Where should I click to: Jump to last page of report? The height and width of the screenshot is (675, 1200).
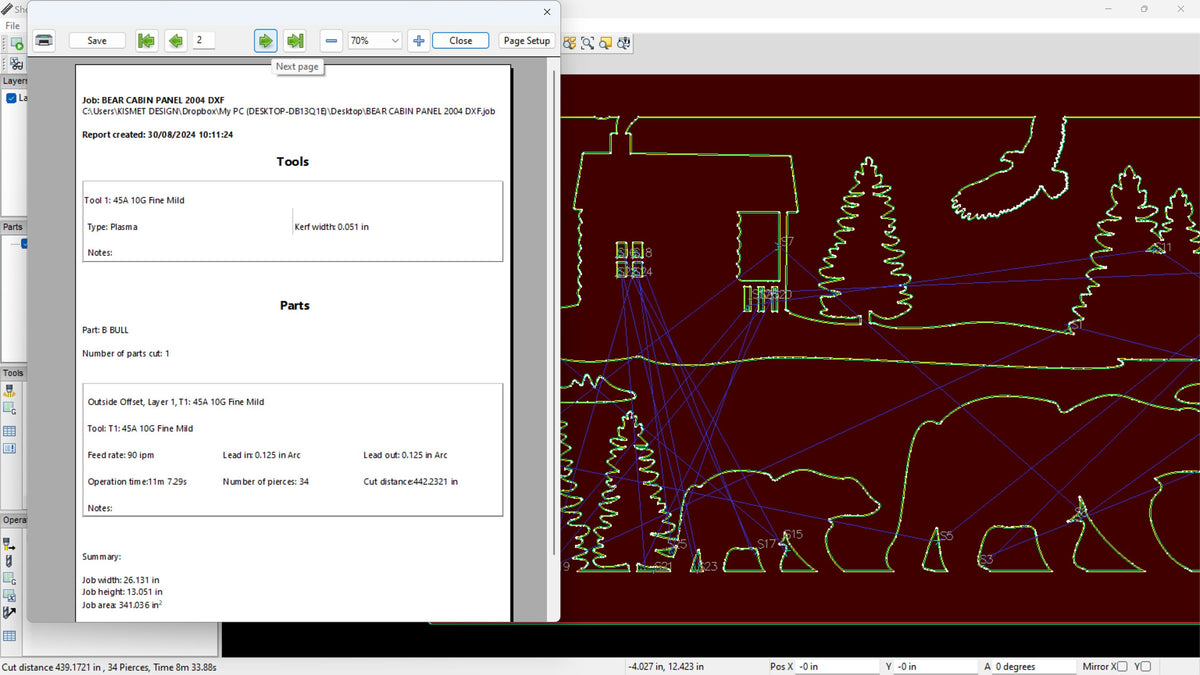(294, 40)
